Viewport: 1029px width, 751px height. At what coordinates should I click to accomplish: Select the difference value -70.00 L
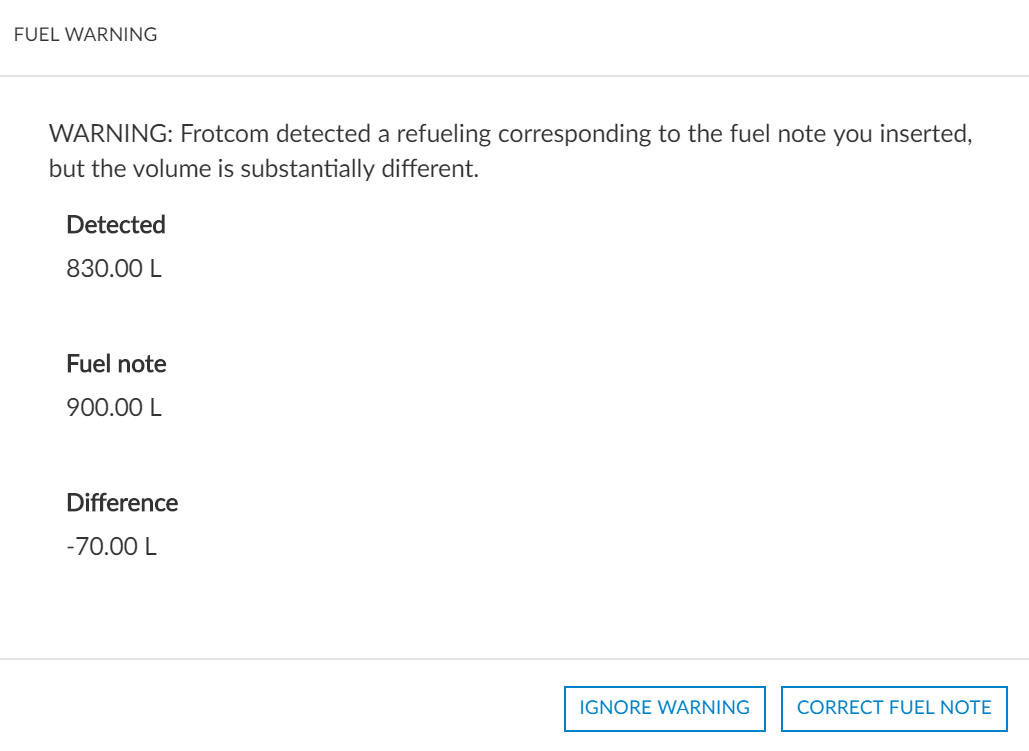coord(111,548)
